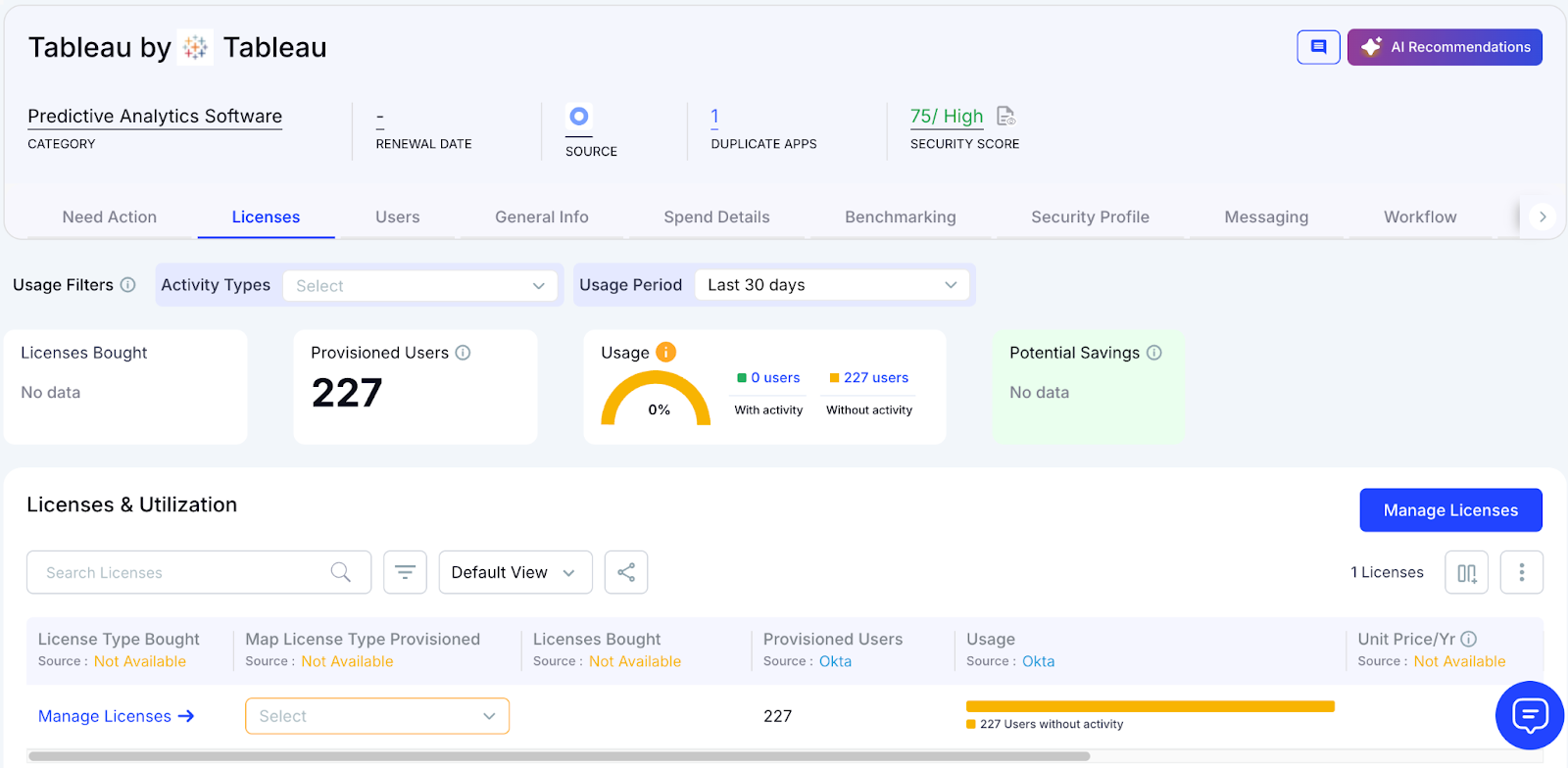Click the Tableau logo icon

pos(196,47)
